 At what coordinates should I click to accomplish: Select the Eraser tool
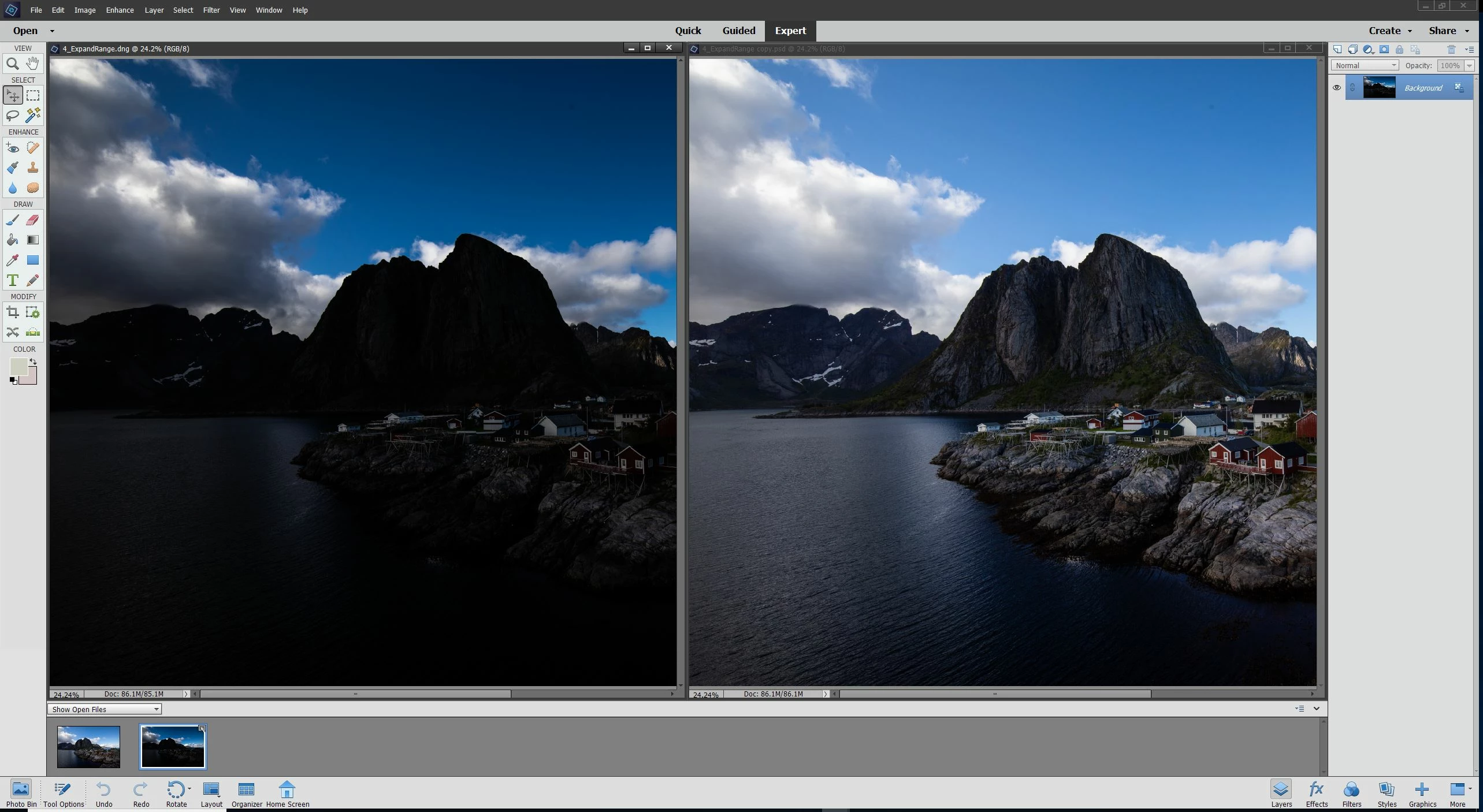(33, 219)
